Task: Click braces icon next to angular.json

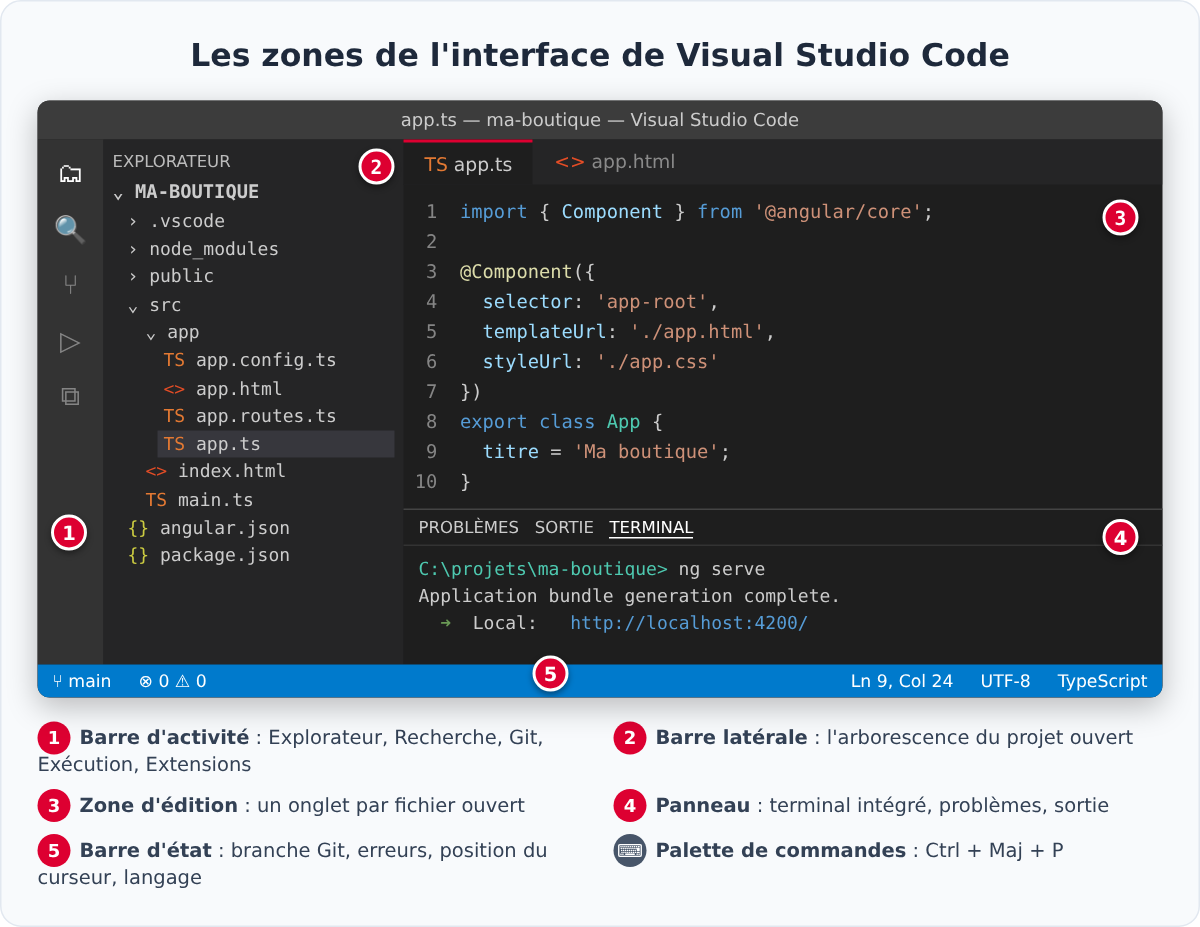Action: tap(138, 527)
